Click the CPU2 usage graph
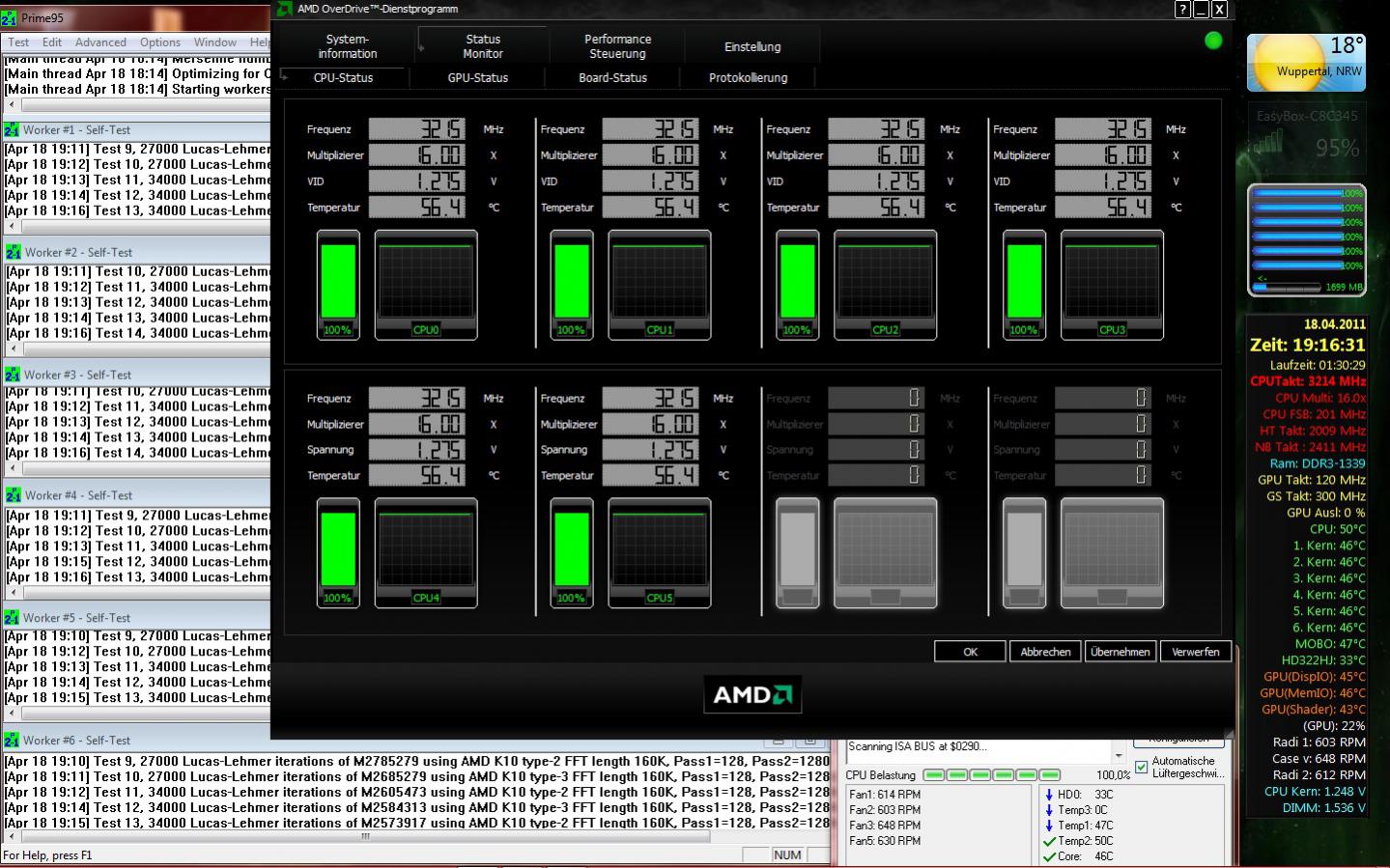 pyautogui.click(x=886, y=285)
